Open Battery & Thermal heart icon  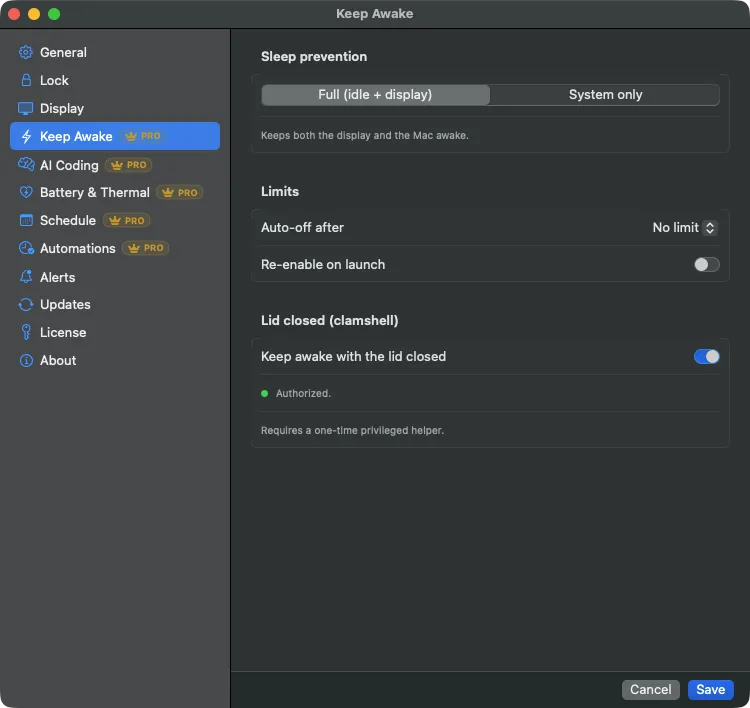(26, 192)
